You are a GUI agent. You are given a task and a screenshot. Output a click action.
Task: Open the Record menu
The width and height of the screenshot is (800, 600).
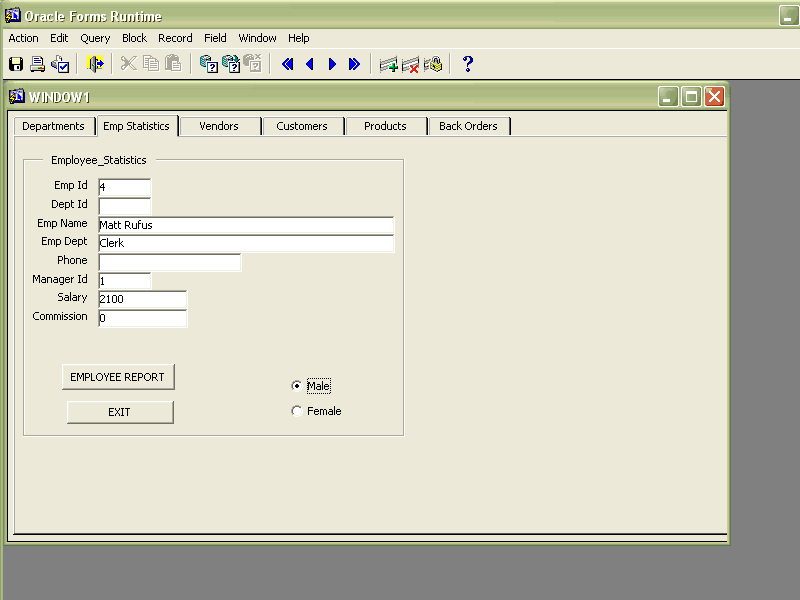pyautogui.click(x=175, y=38)
